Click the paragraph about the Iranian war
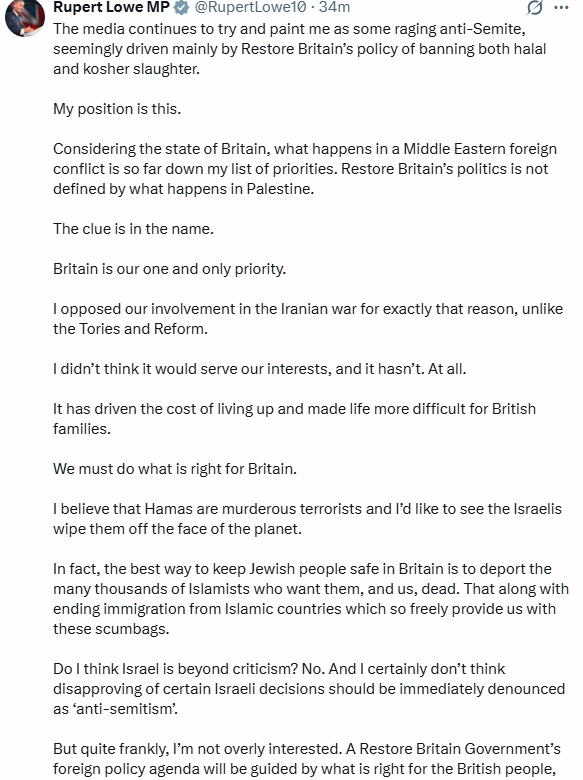This screenshot has width=583, height=780. point(308,319)
